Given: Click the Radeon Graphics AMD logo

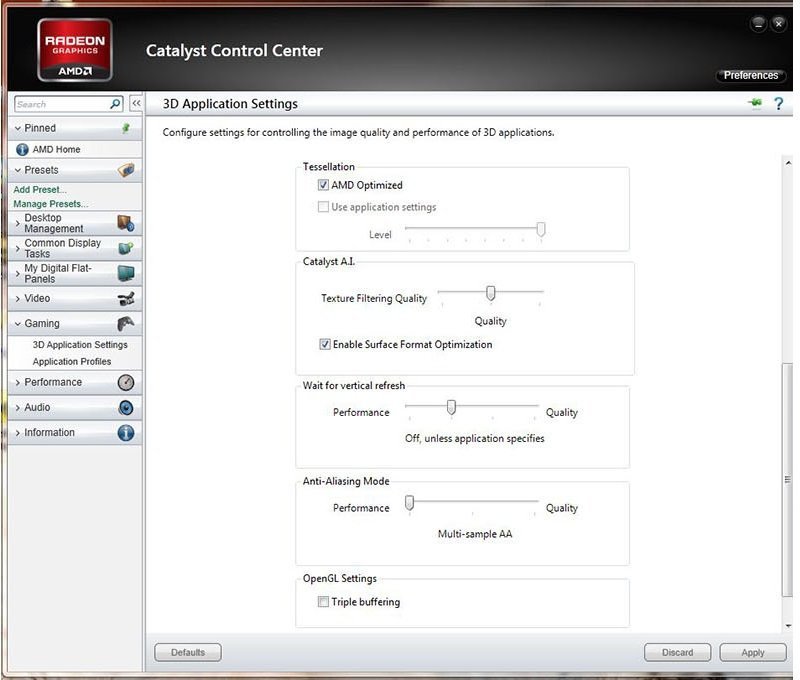Looking at the screenshot, I should click(x=74, y=50).
